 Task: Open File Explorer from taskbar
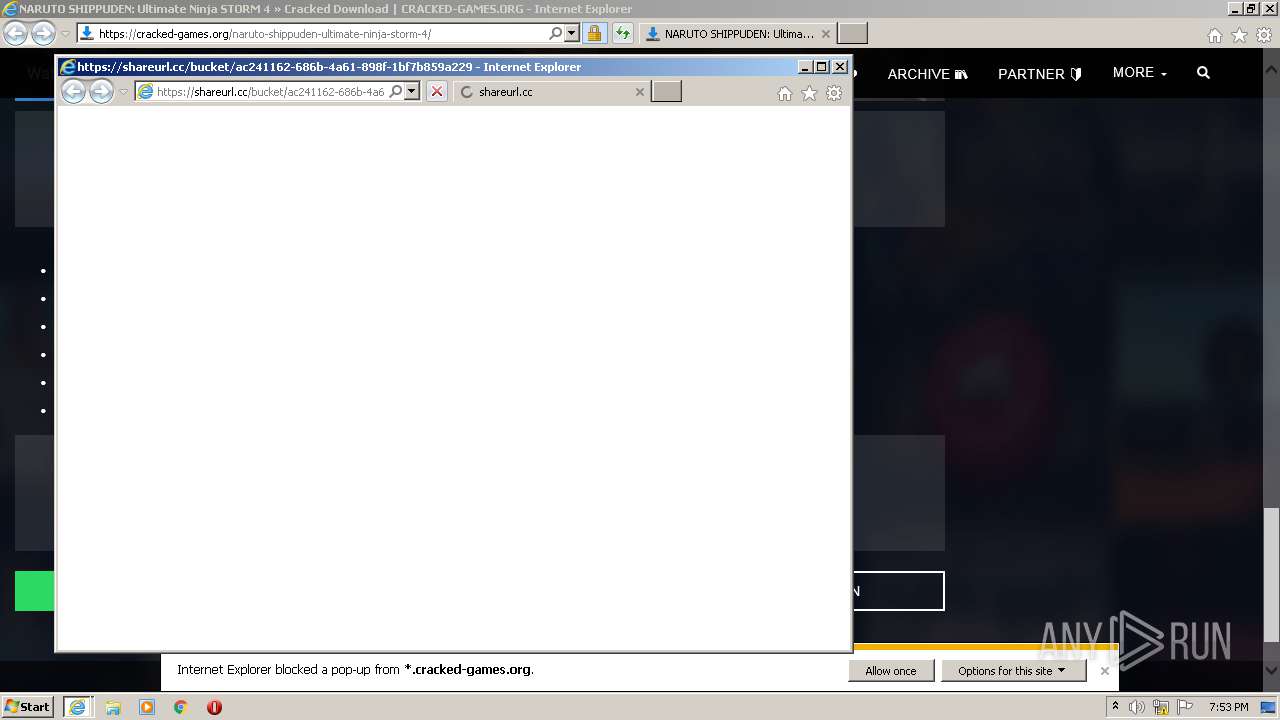click(113, 707)
